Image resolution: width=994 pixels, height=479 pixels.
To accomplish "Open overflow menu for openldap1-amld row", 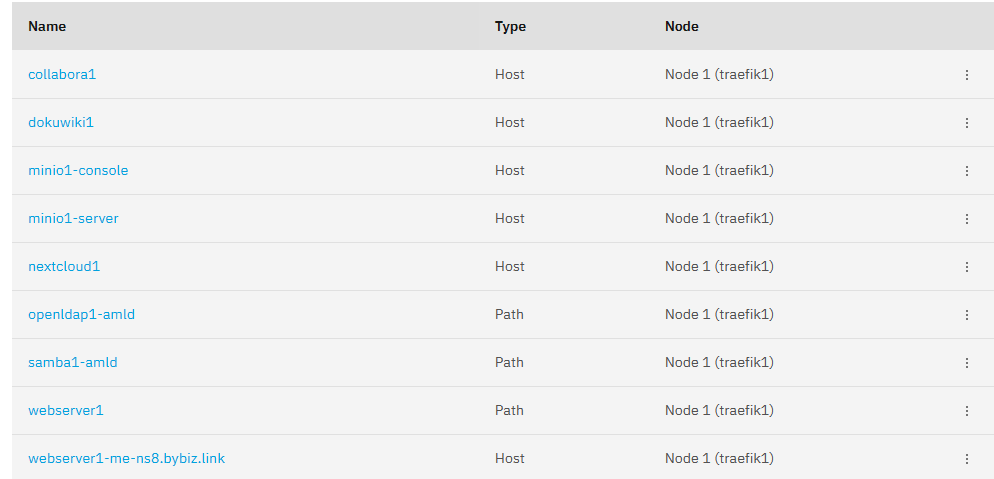I will 967,314.
